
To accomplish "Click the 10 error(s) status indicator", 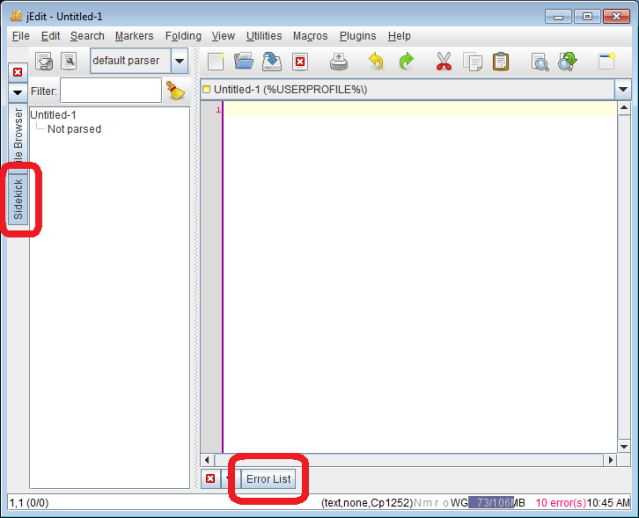I will click(x=561, y=503).
